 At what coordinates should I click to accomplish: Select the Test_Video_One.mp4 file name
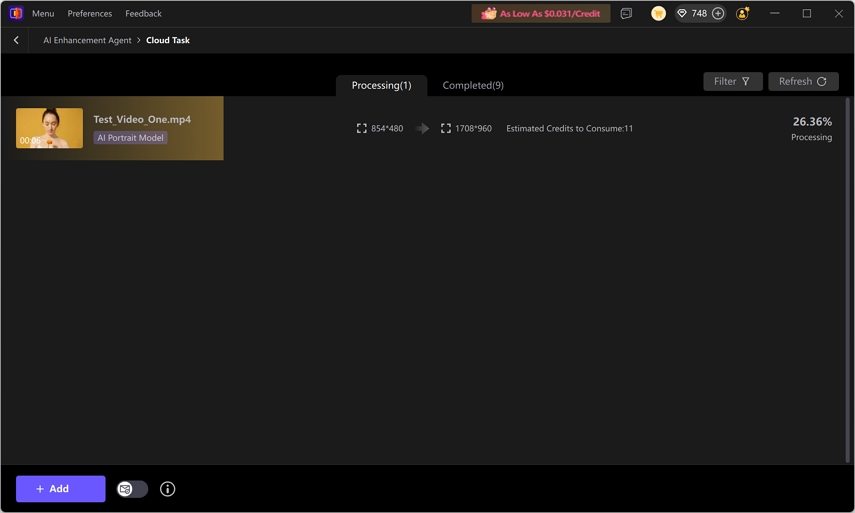coord(142,119)
